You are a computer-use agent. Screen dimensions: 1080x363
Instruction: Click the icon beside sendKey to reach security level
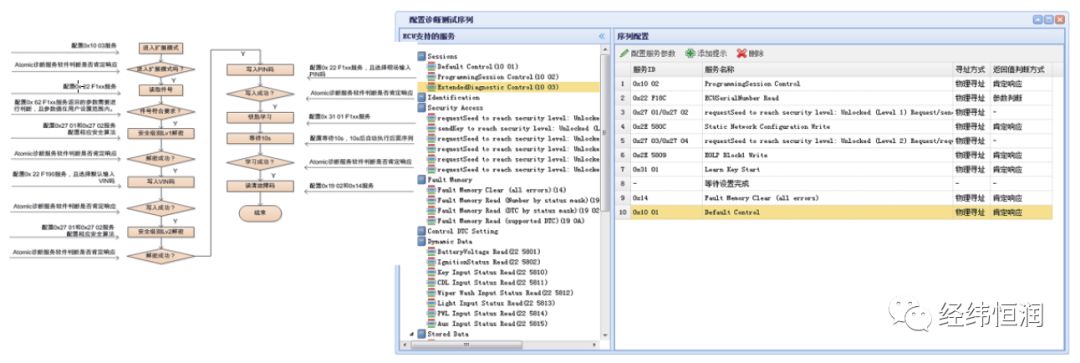(431, 128)
